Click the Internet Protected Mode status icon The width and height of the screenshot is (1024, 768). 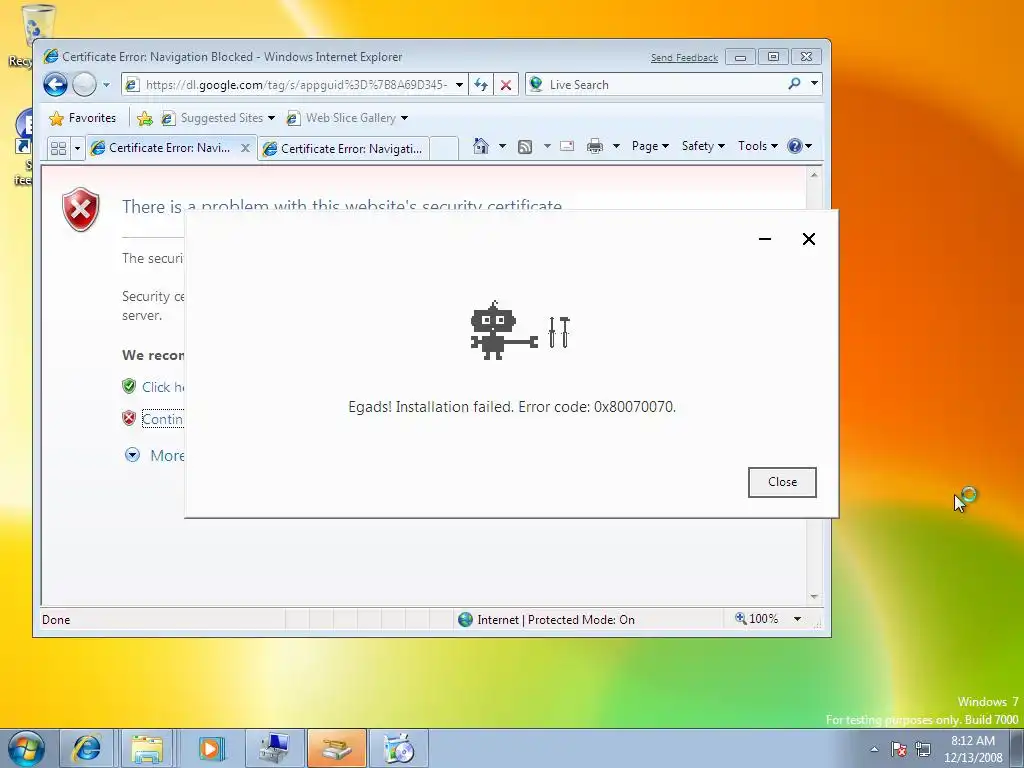pyautogui.click(x=465, y=619)
